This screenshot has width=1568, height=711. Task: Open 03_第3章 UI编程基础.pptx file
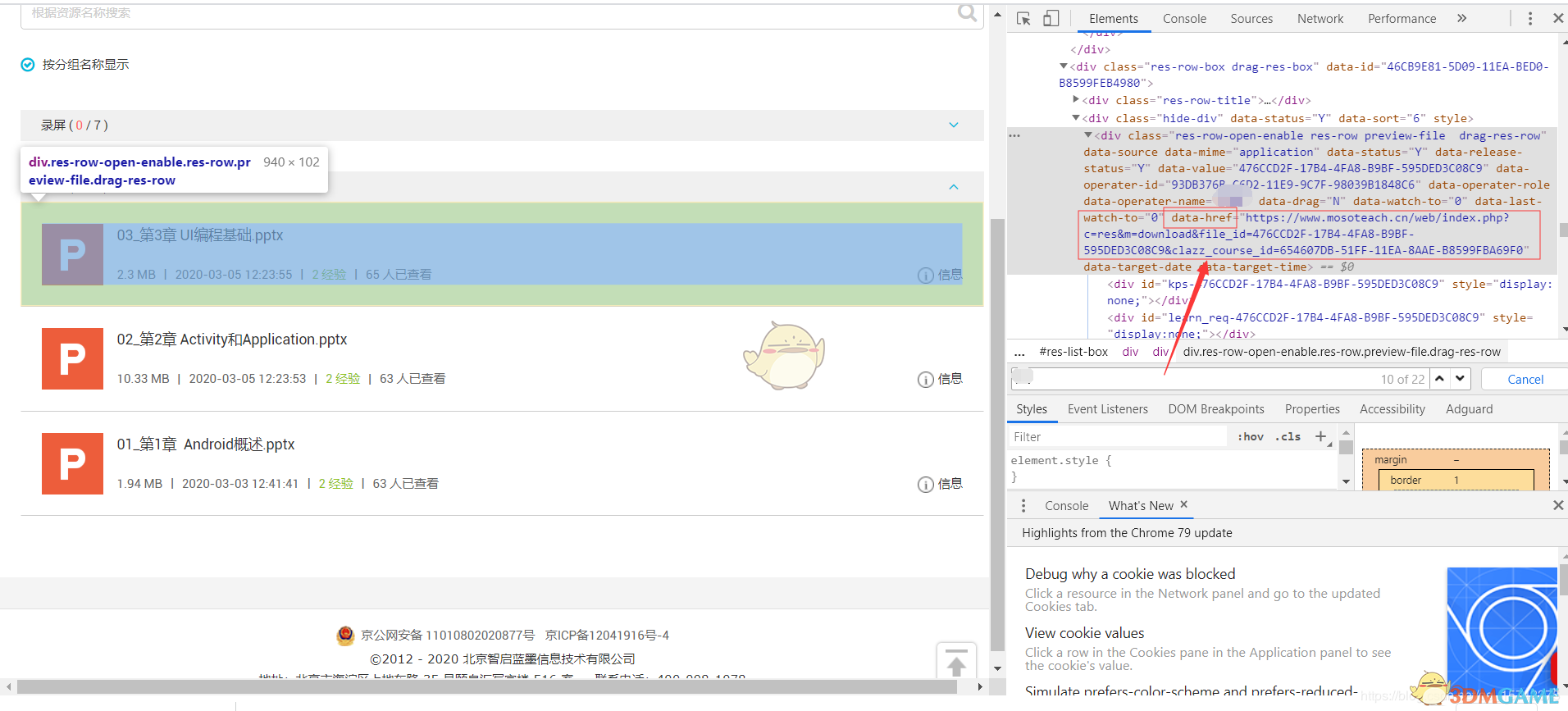[200, 235]
